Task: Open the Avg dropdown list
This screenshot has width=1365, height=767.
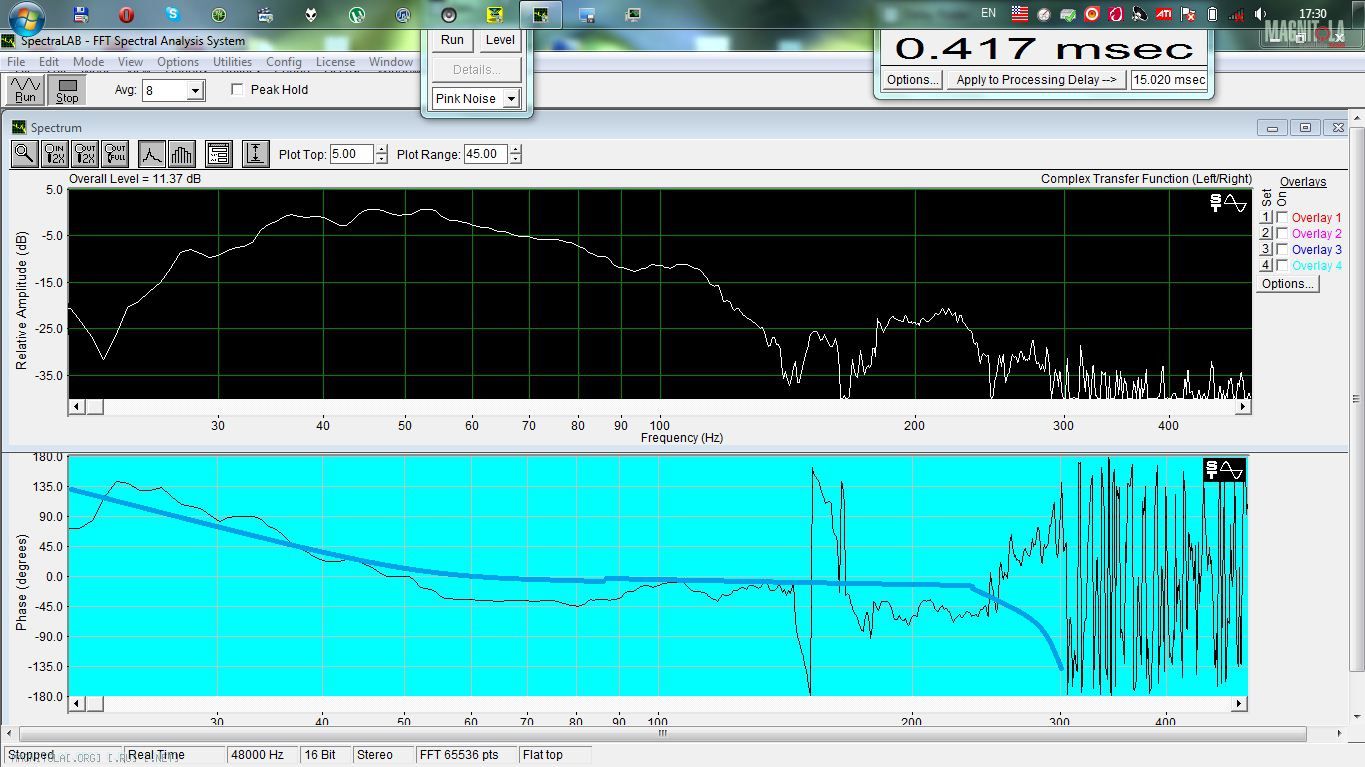Action: pyautogui.click(x=195, y=91)
